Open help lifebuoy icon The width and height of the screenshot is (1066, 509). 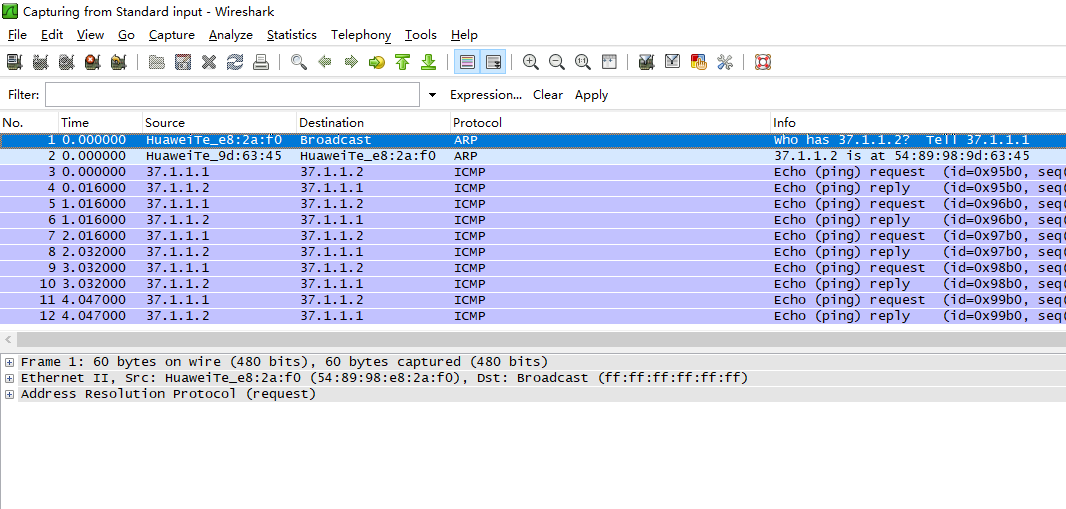(x=763, y=63)
